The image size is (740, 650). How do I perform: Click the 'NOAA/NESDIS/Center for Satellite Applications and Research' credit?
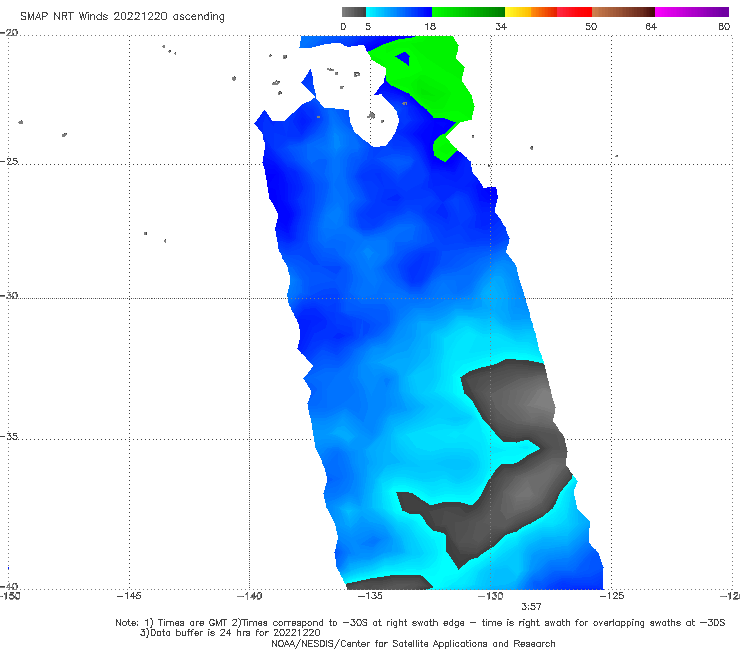(413, 644)
